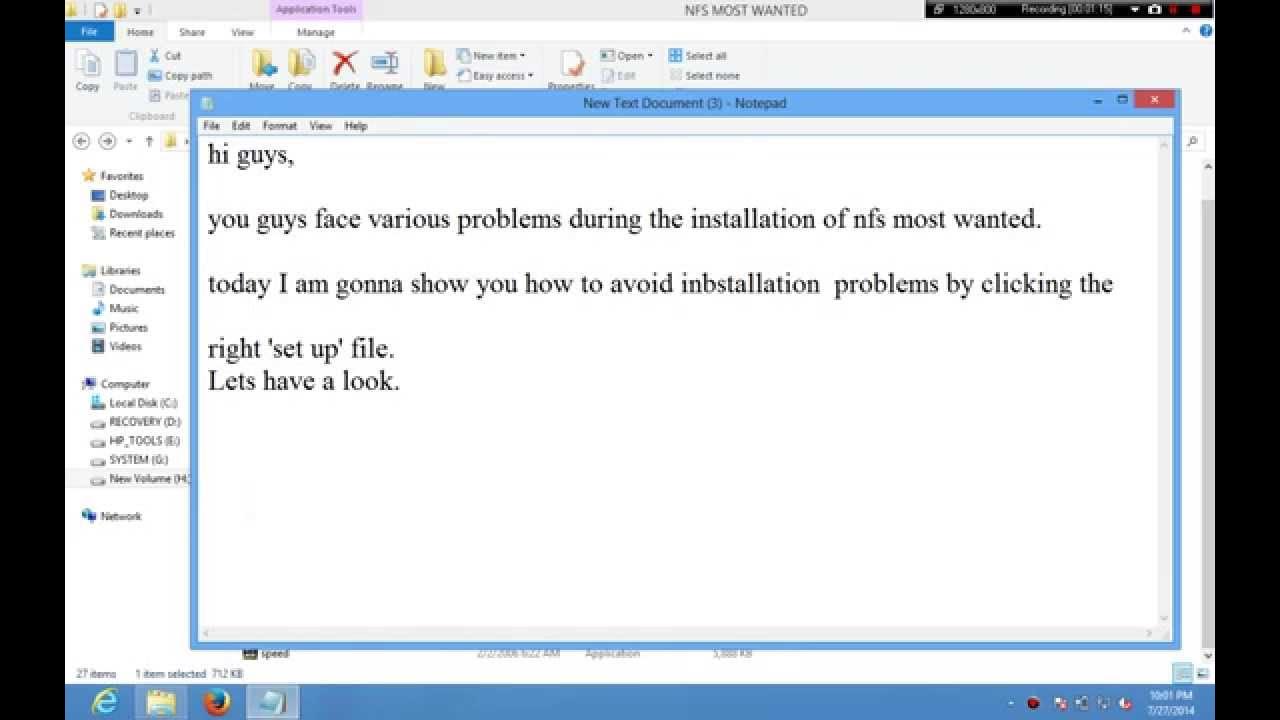
Task: Click the Explorer search magnifier icon
Action: (1192, 142)
